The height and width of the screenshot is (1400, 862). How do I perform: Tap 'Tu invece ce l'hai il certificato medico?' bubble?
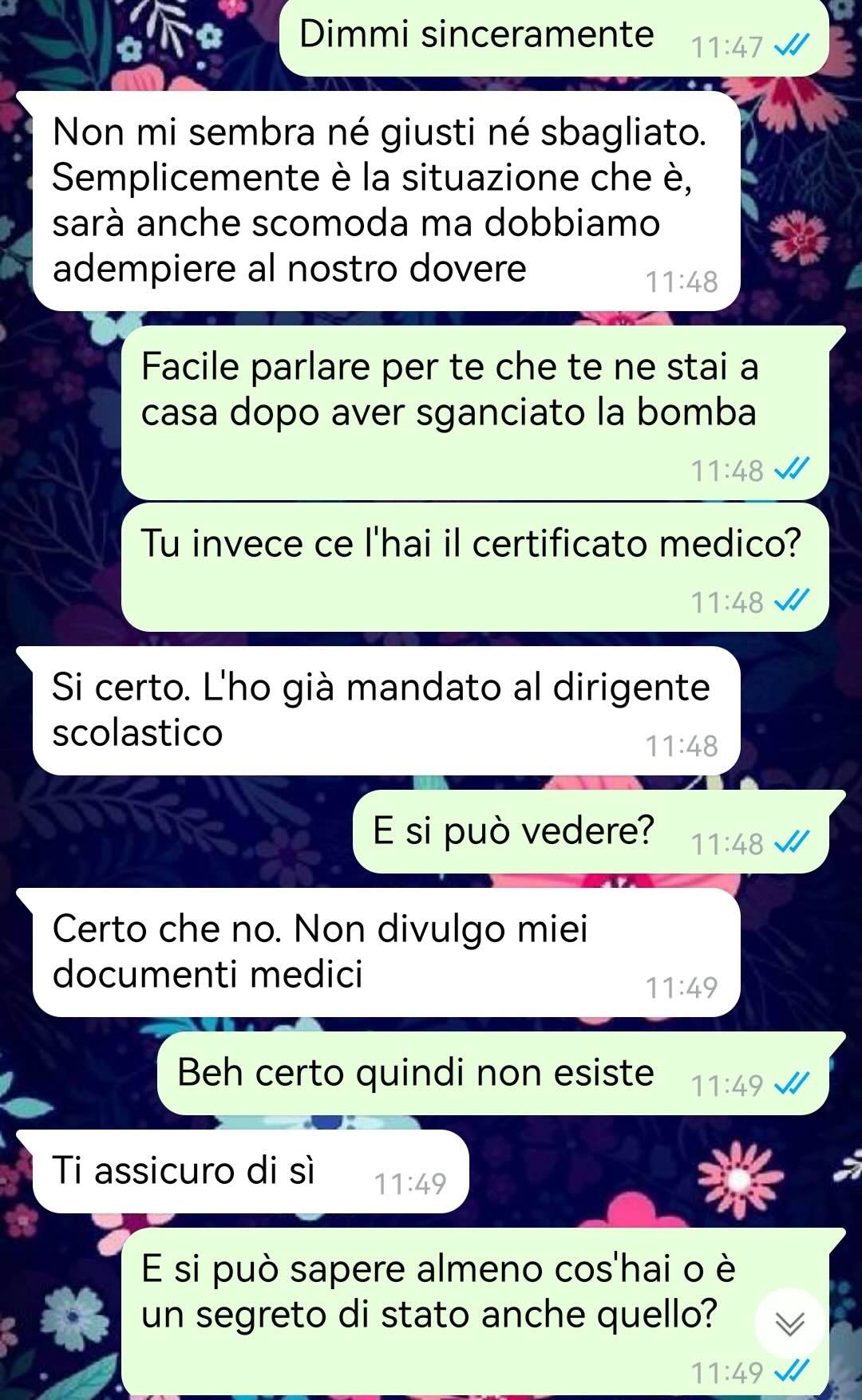(x=475, y=567)
